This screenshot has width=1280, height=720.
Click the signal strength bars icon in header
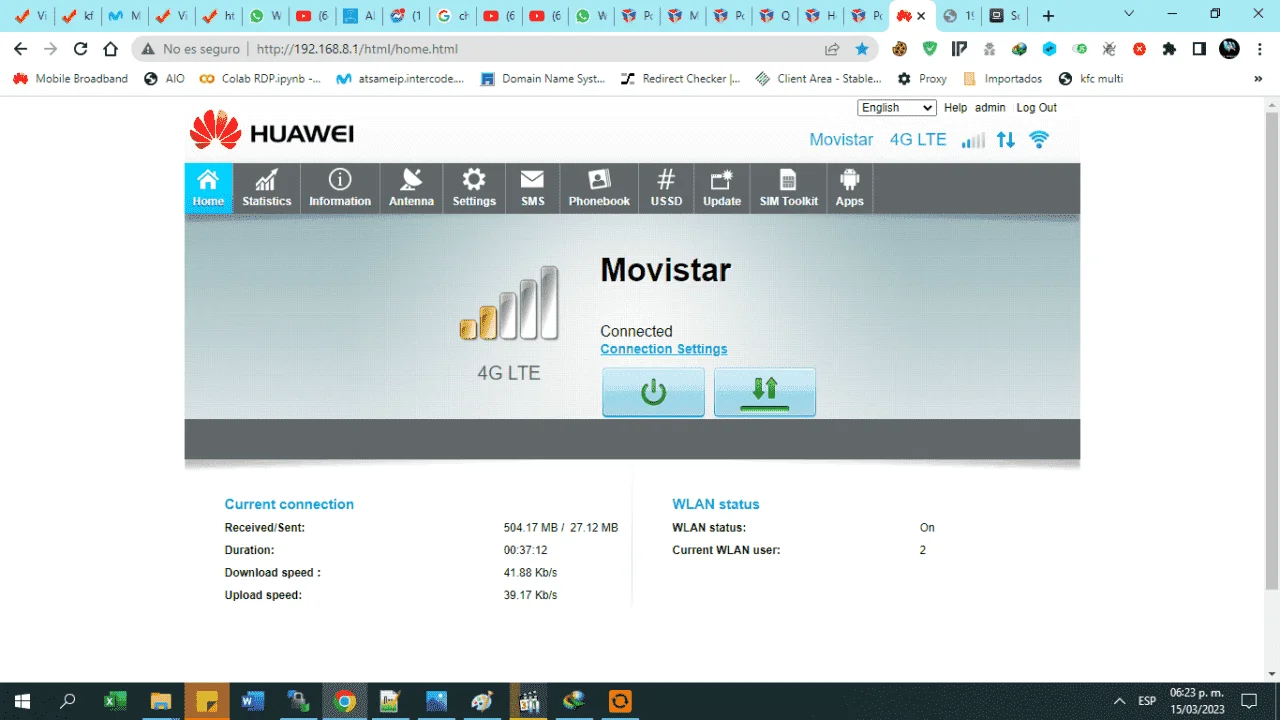pos(973,140)
